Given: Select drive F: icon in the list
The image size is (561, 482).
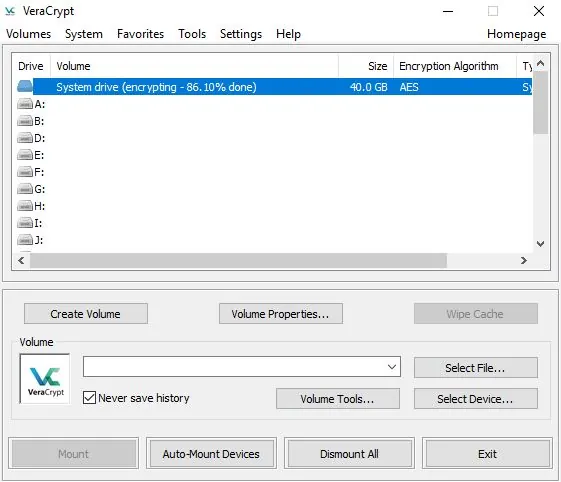Looking at the screenshot, I should [x=25, y=172].
